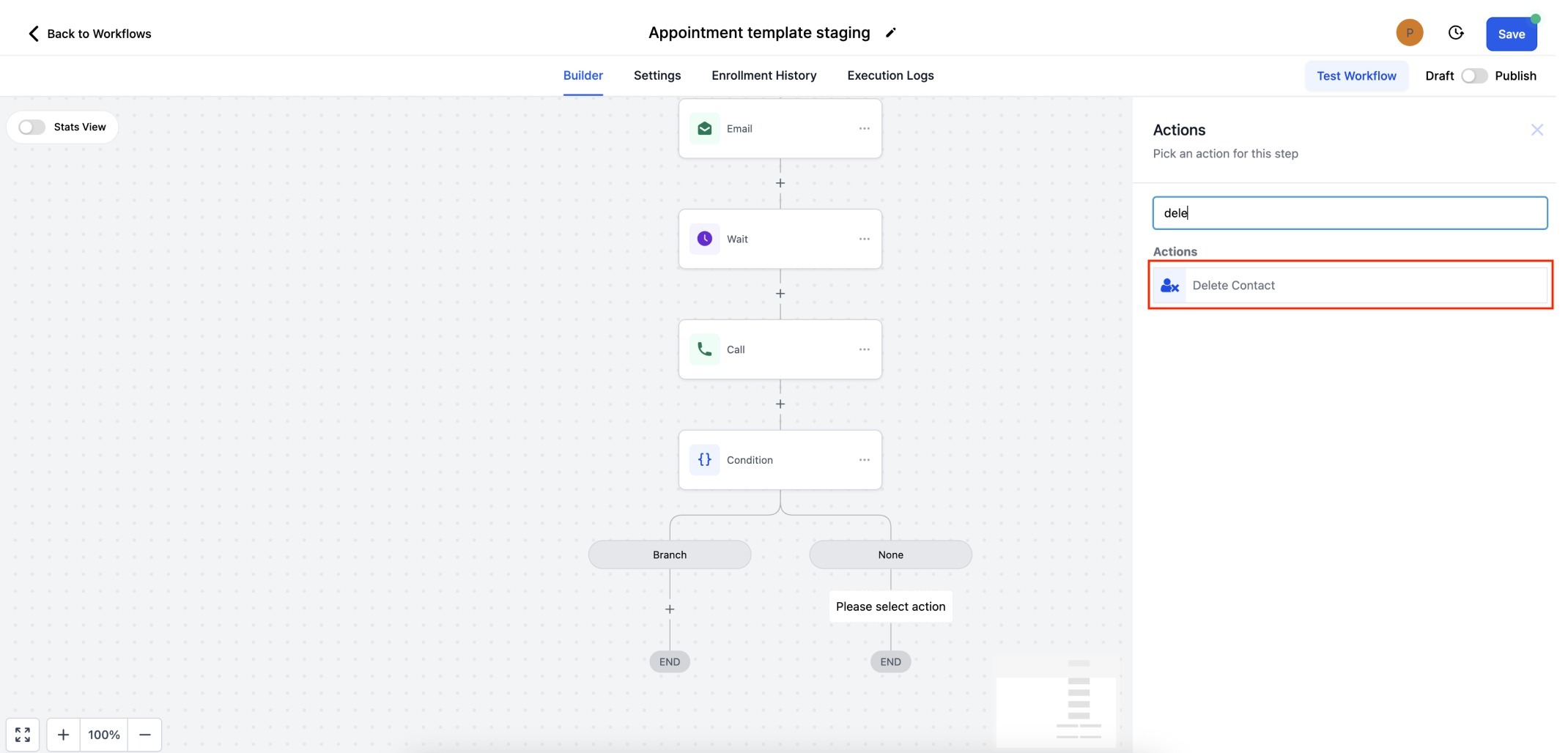The height and width of the screenshot is (753, 1568).
Task: Open the Execution Logs tab
Action: (890, 75)
